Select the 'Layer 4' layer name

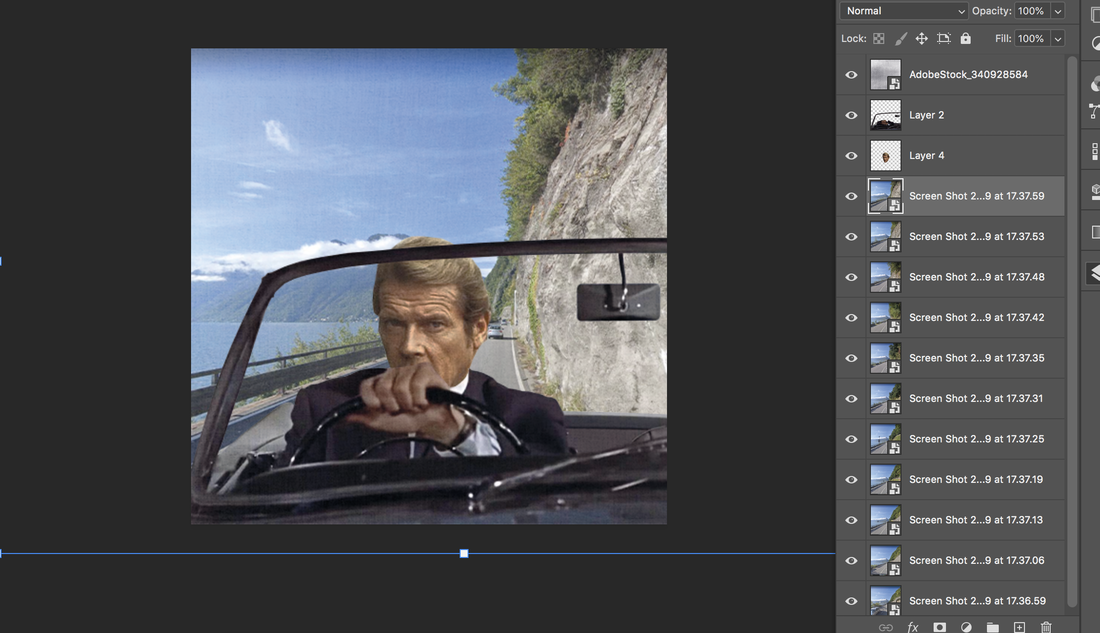click(927, 156)
